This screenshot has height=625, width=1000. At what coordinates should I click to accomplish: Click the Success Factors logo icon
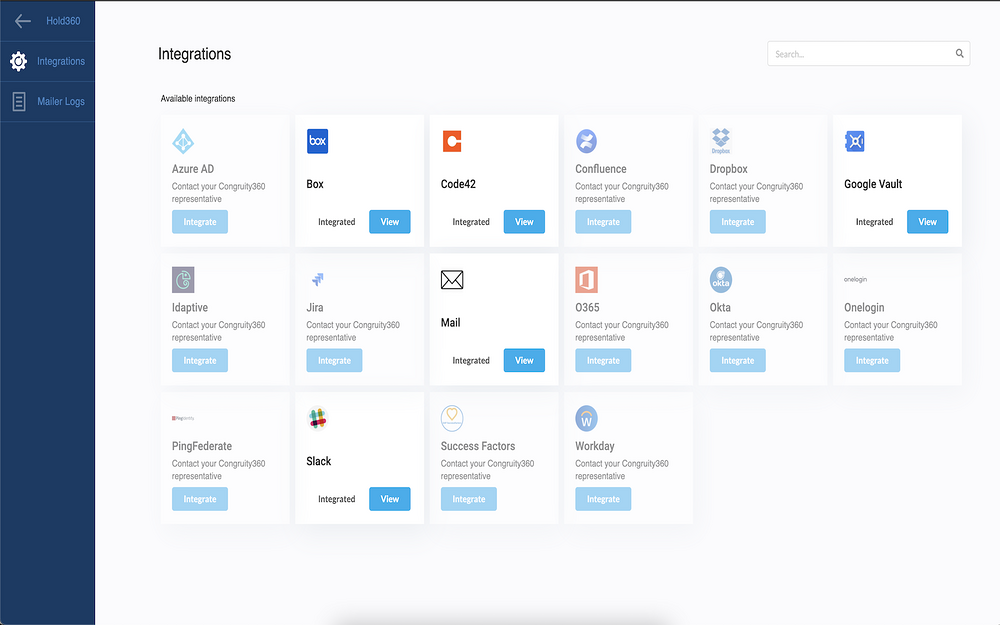pyautogui.click(x=452, y=418)
